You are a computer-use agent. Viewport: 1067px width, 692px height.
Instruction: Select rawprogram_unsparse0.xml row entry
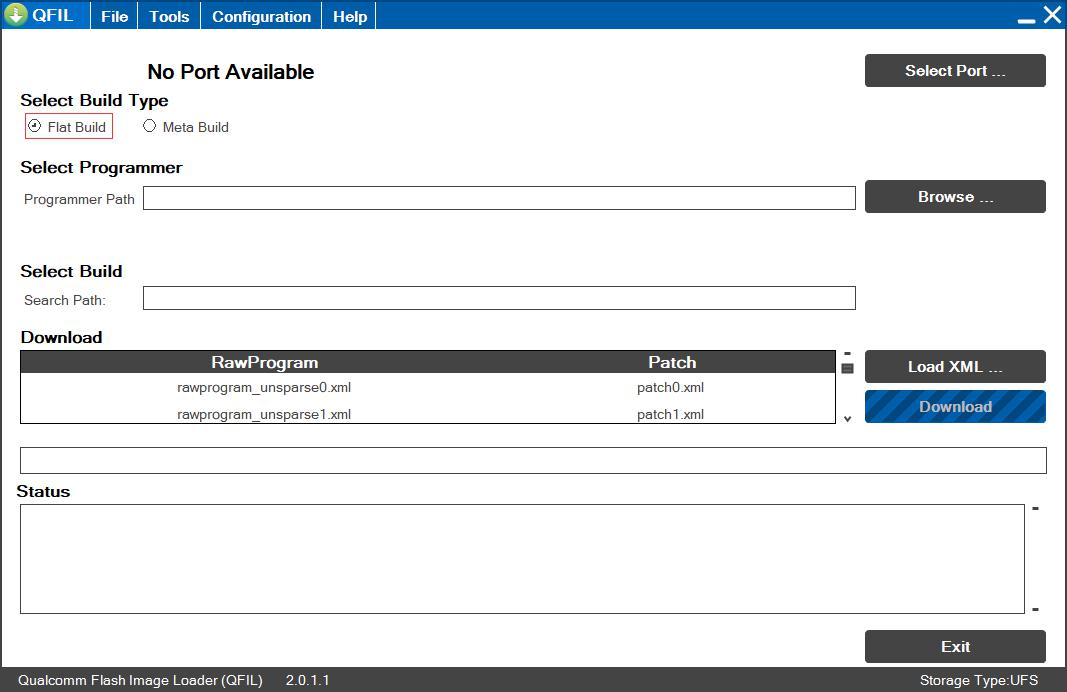pyautogui.click(x=264, y=387)
